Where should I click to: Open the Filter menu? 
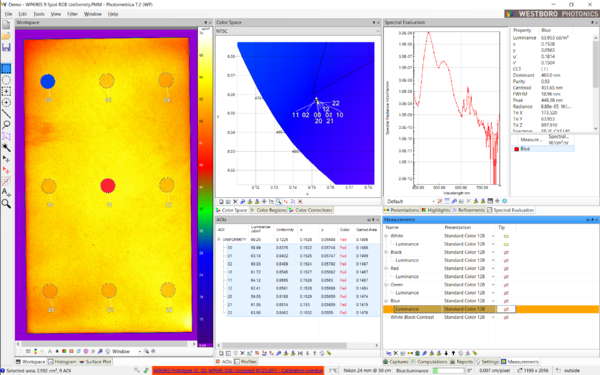tap(72, 14)
